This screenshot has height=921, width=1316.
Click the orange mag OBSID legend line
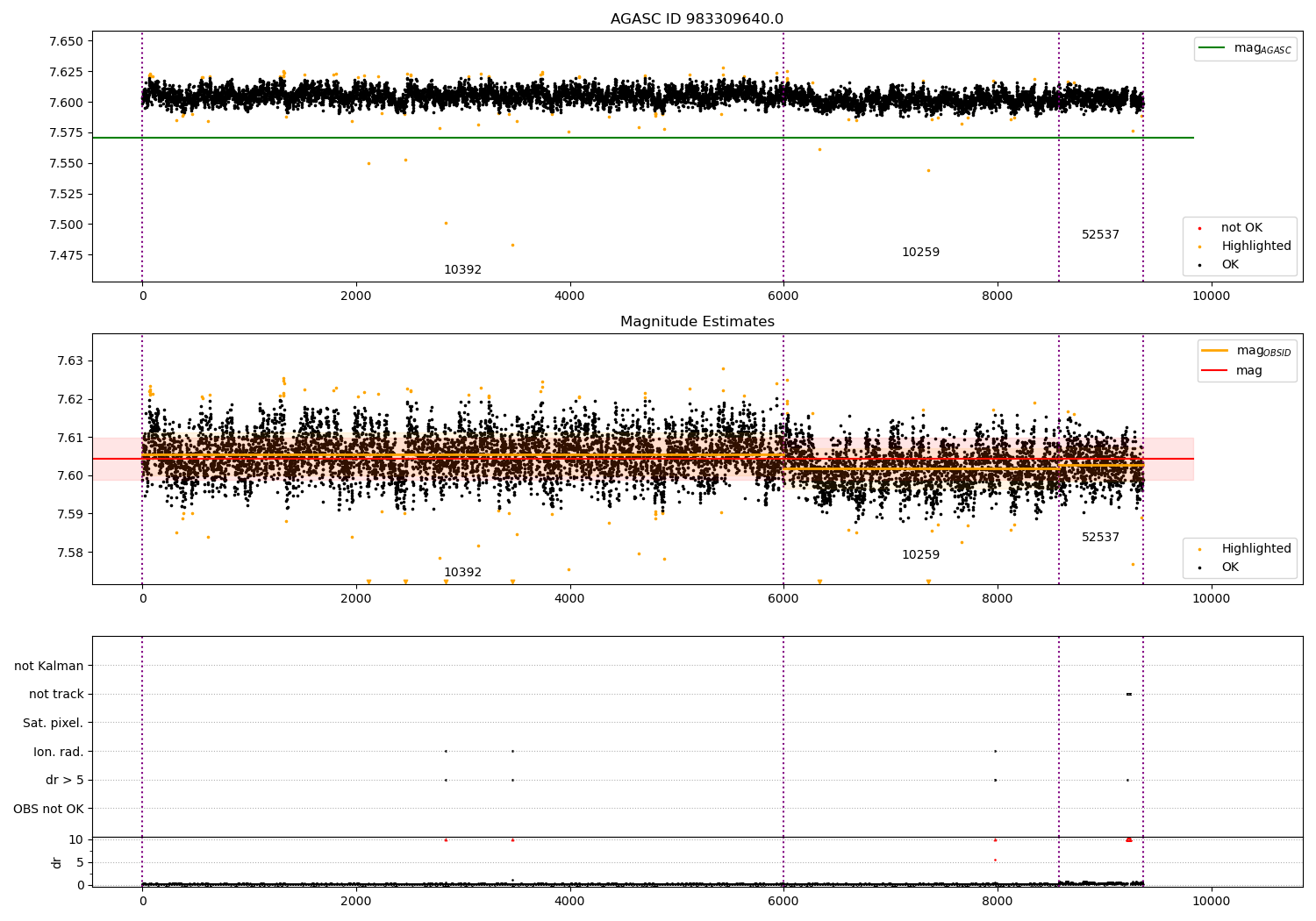(x=1215, y=351)
